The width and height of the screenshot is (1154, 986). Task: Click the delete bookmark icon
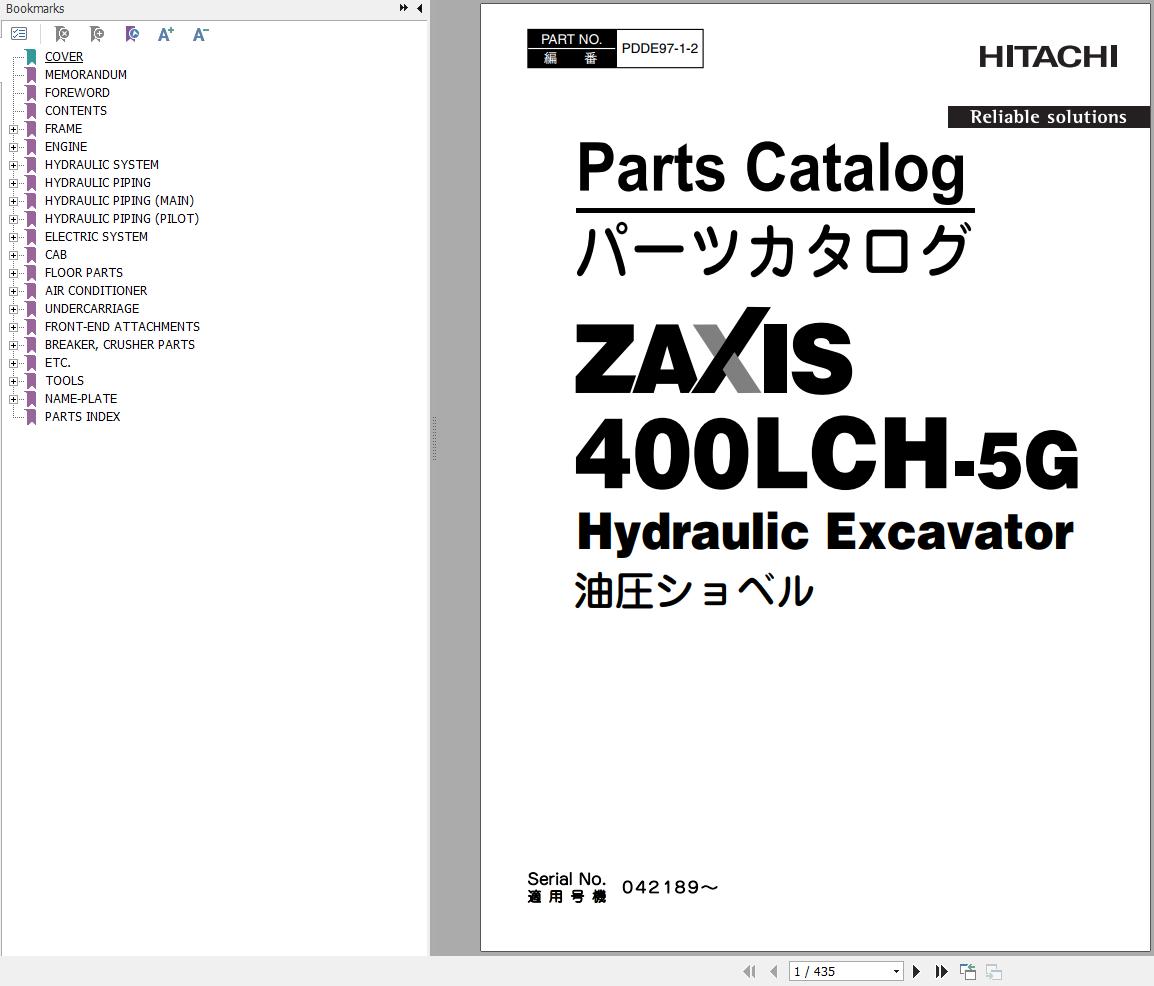[x=62, y=34]
